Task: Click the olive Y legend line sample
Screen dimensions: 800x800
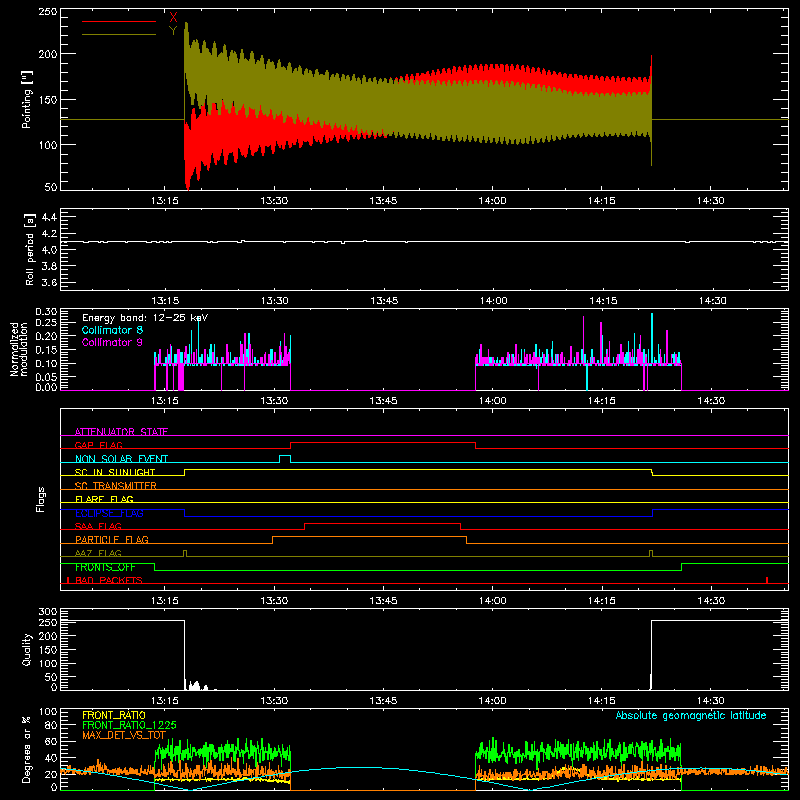Action: [x=119, y=35]
